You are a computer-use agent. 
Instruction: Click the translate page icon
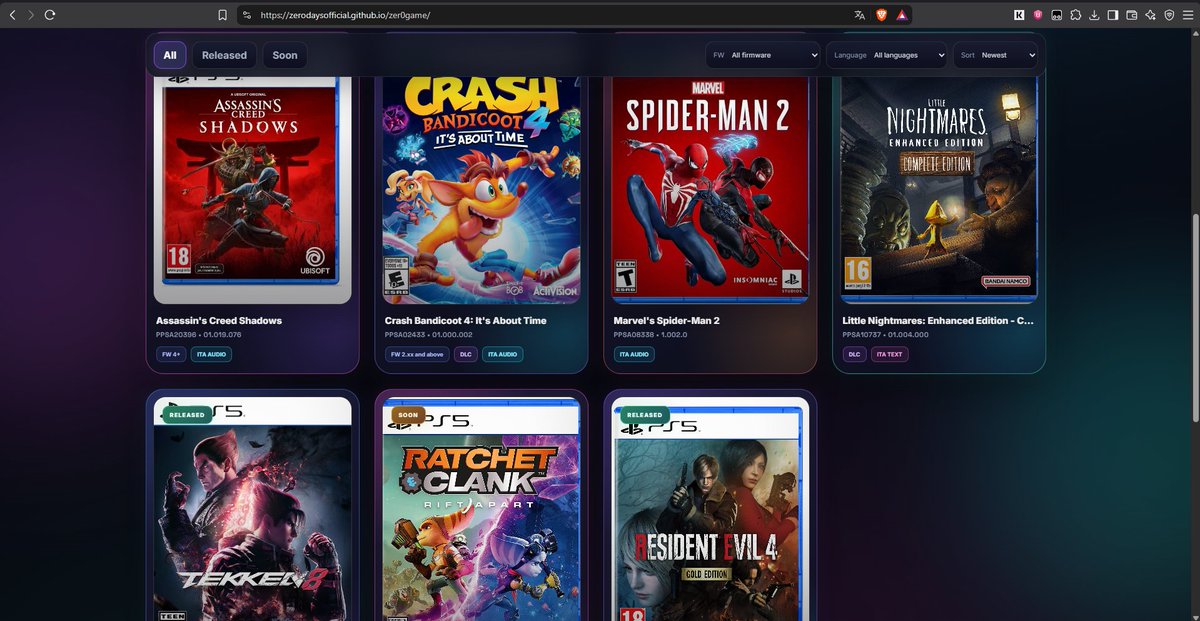(x=859, y=15)
